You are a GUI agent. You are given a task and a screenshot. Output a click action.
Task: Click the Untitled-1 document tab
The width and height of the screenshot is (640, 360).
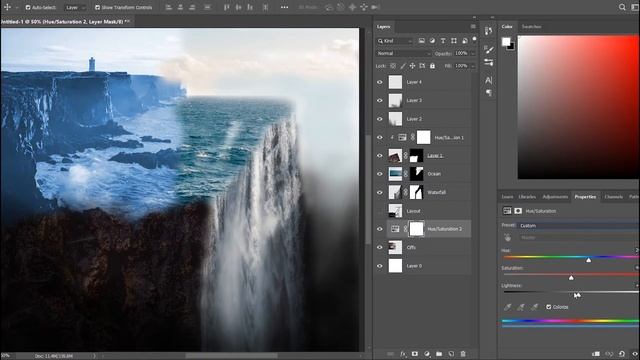(x=65, y=22)
